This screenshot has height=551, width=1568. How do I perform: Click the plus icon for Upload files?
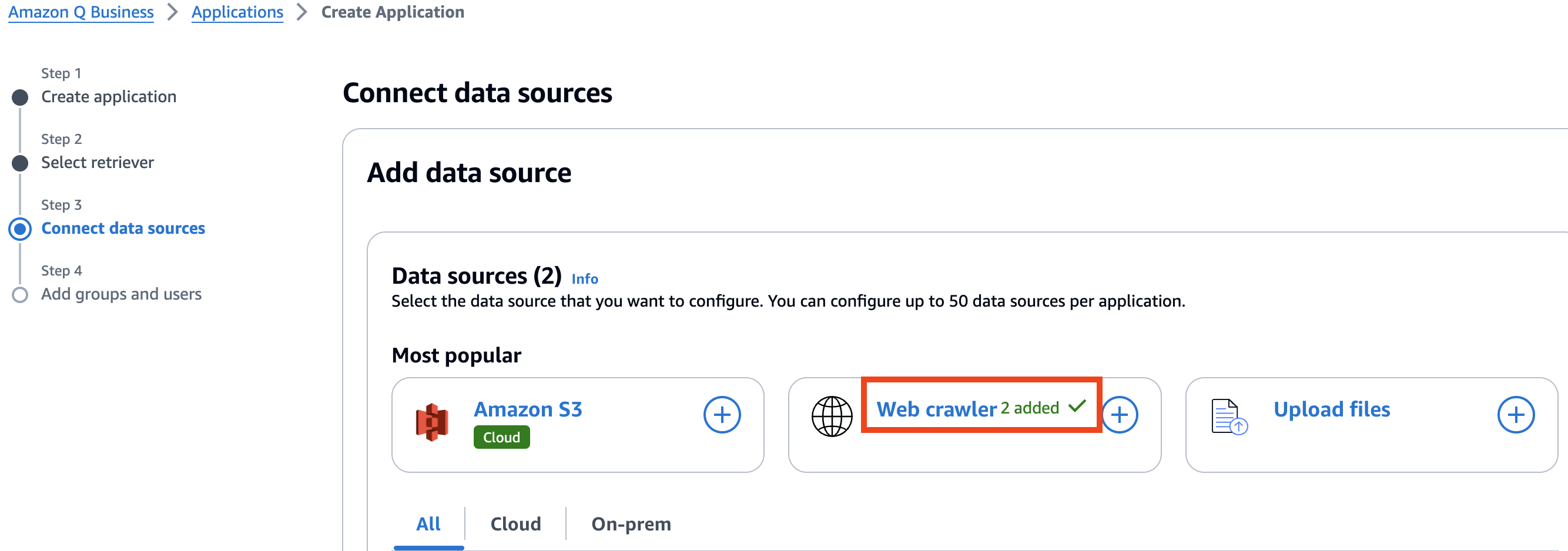click(1516, 414)
